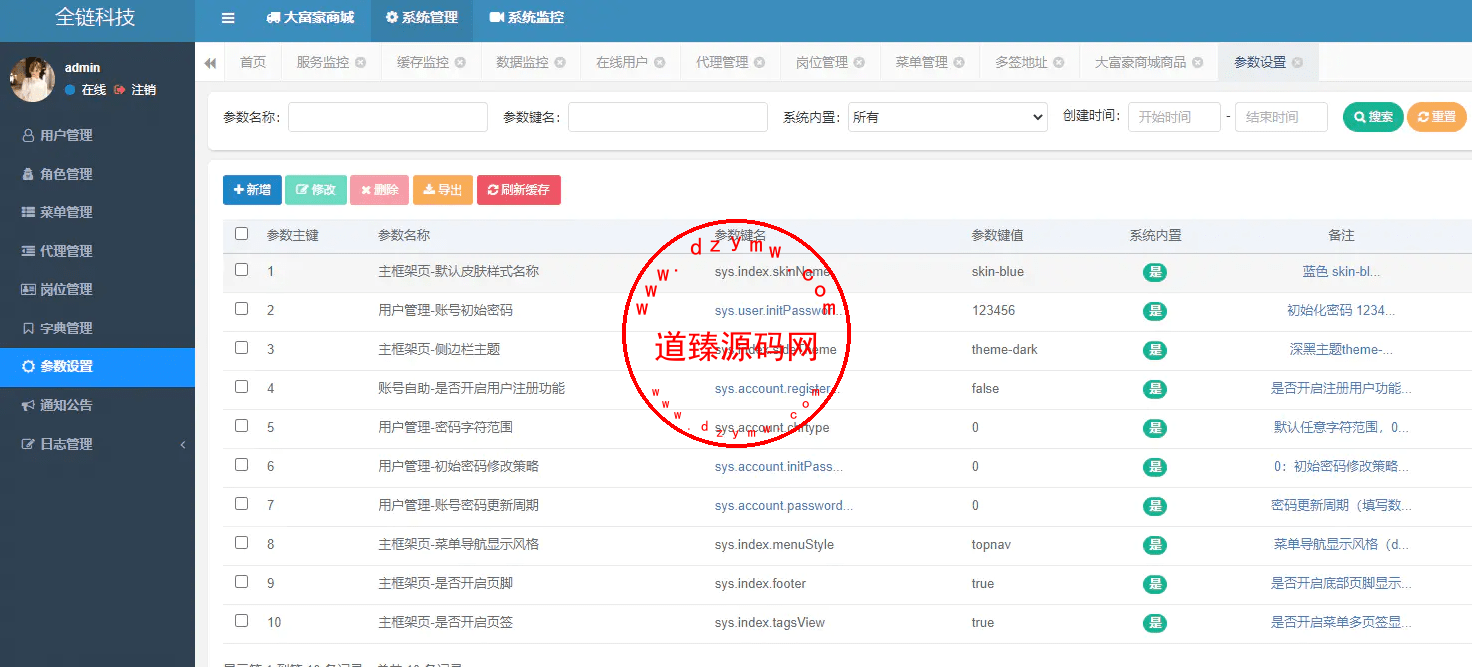
Task: Click the 初始化密码 1234... remark link
Action: 1341,311
